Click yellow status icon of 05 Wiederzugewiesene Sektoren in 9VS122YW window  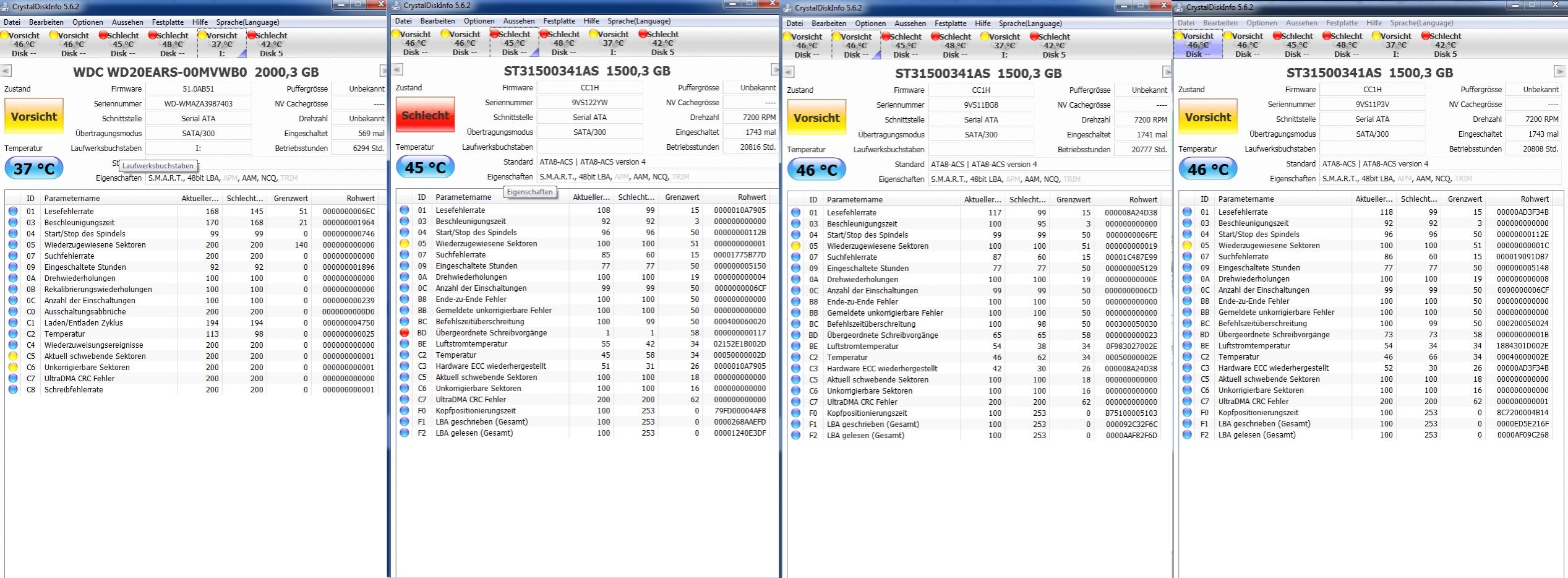[x=405, y=243]
